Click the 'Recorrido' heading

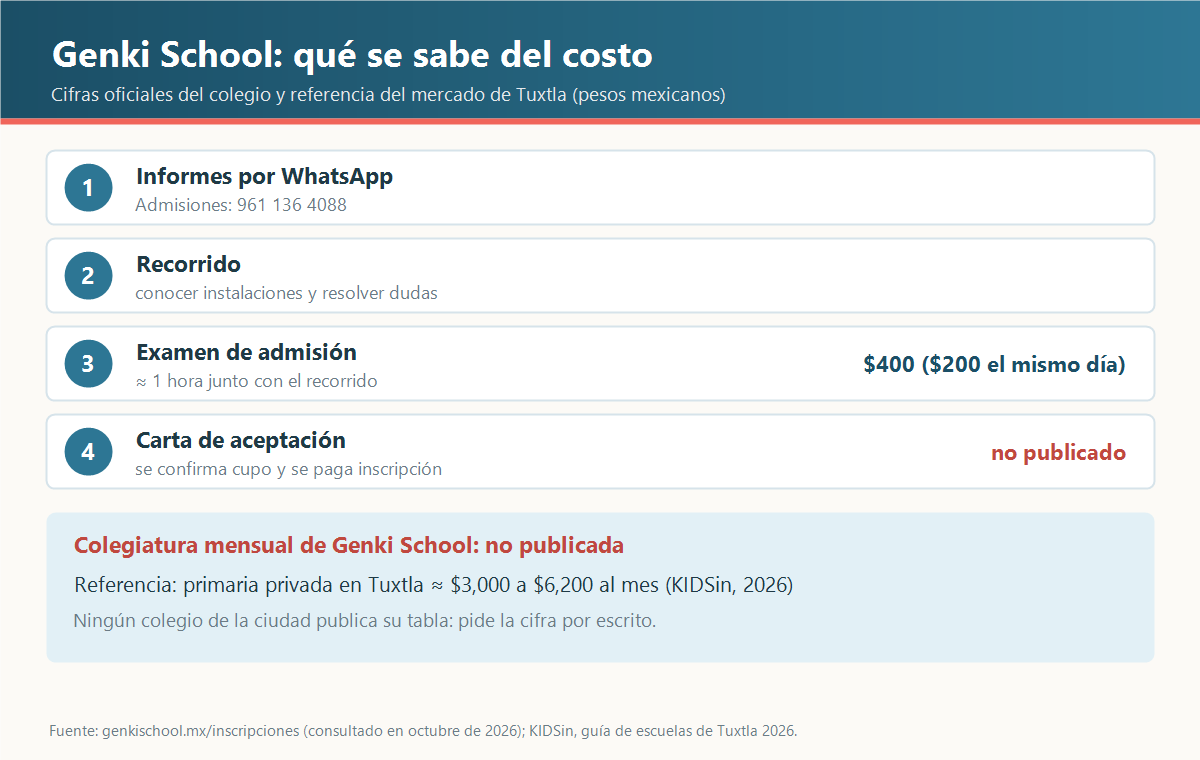[x=188, y=265]
